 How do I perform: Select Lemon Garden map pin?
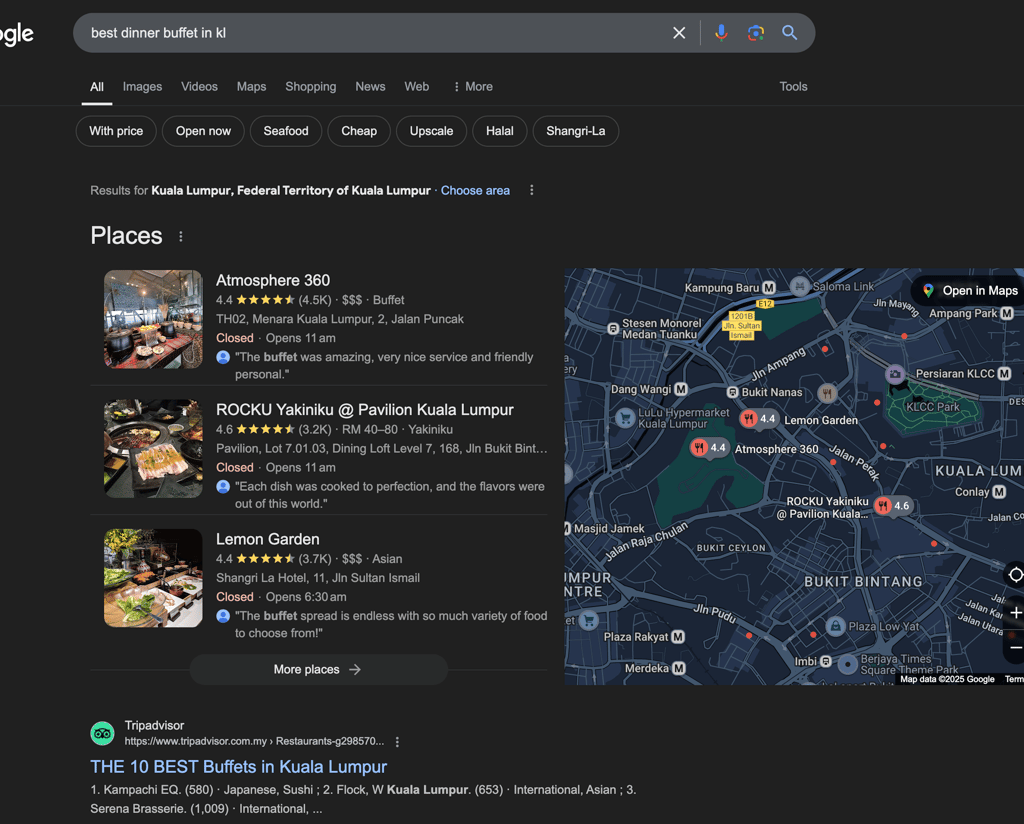758,419
